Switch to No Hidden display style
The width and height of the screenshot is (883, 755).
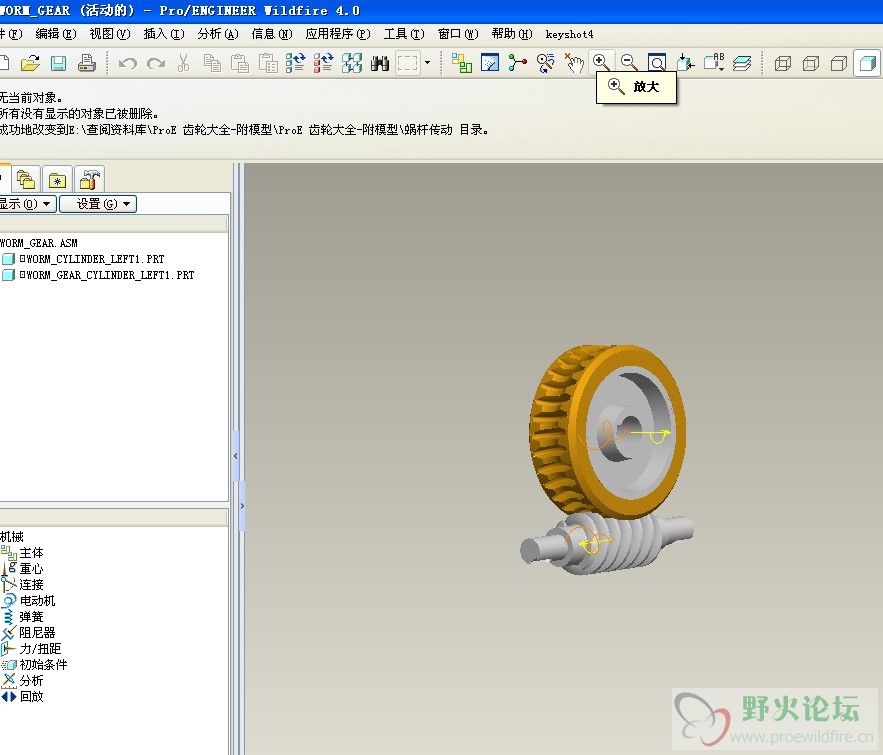(839, 63)
